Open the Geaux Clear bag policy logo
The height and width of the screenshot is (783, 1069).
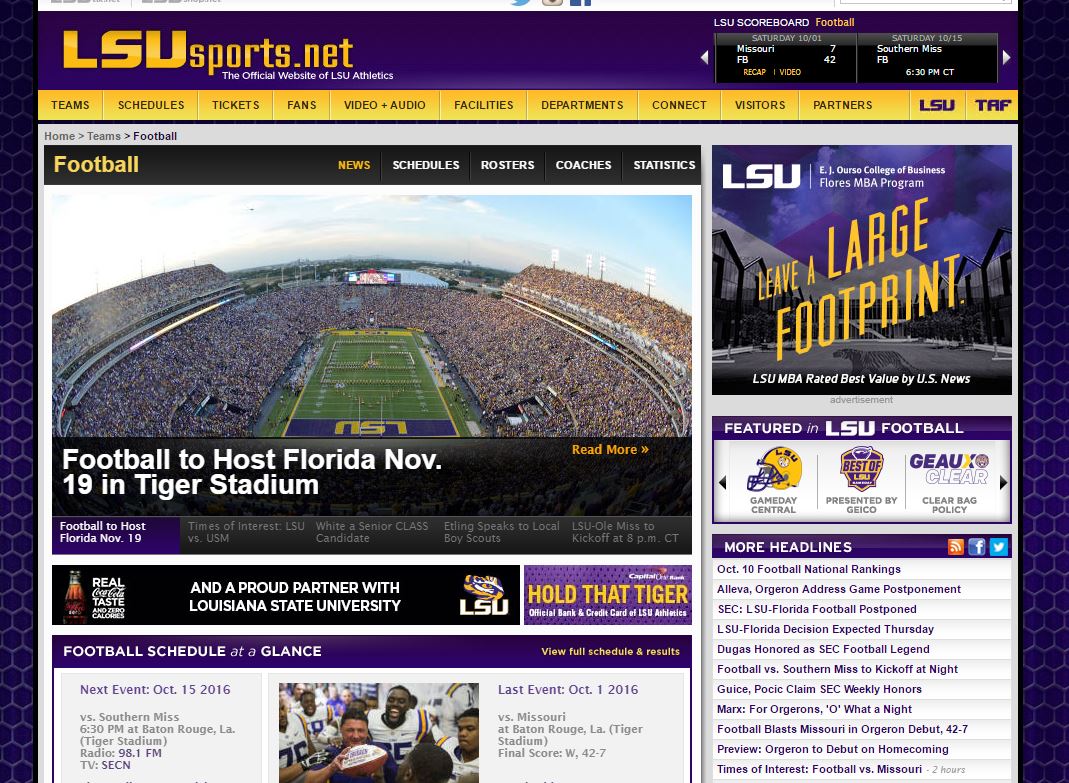pos(949,469)
